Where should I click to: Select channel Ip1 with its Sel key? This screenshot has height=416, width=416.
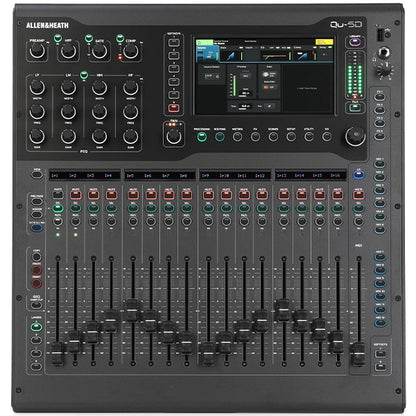coord(58,209)
